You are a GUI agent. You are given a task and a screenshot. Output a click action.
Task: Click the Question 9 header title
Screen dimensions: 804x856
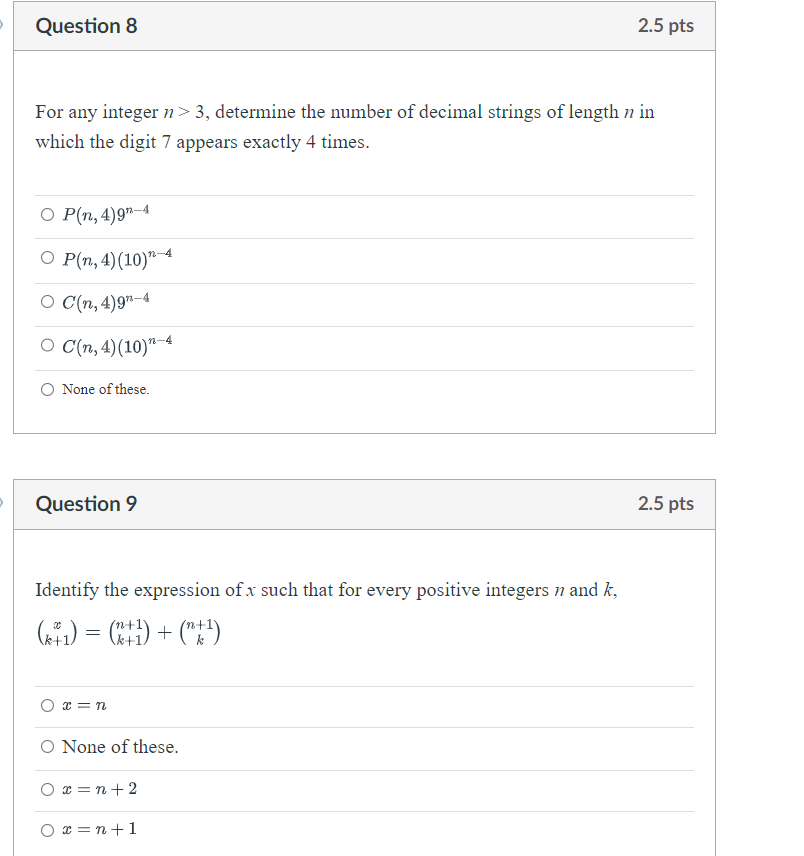(87, 504)
